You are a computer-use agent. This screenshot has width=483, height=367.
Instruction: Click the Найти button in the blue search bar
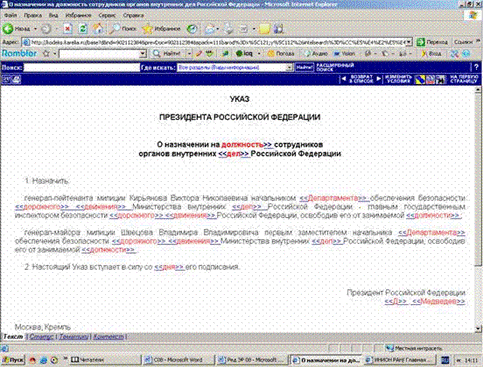[304, 68]
